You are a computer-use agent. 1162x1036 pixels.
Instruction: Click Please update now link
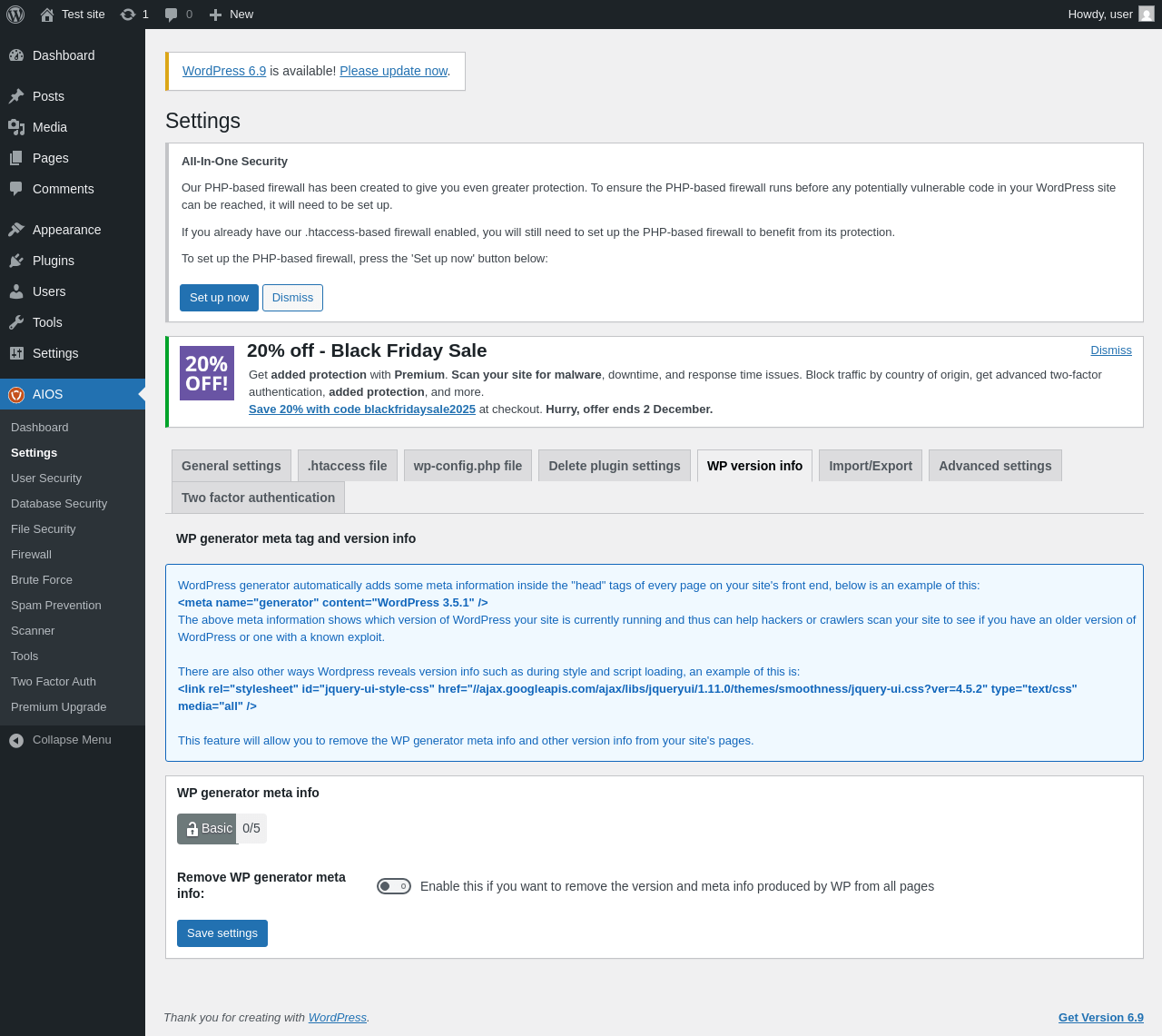pyautogui.click(x=394, y=71)
